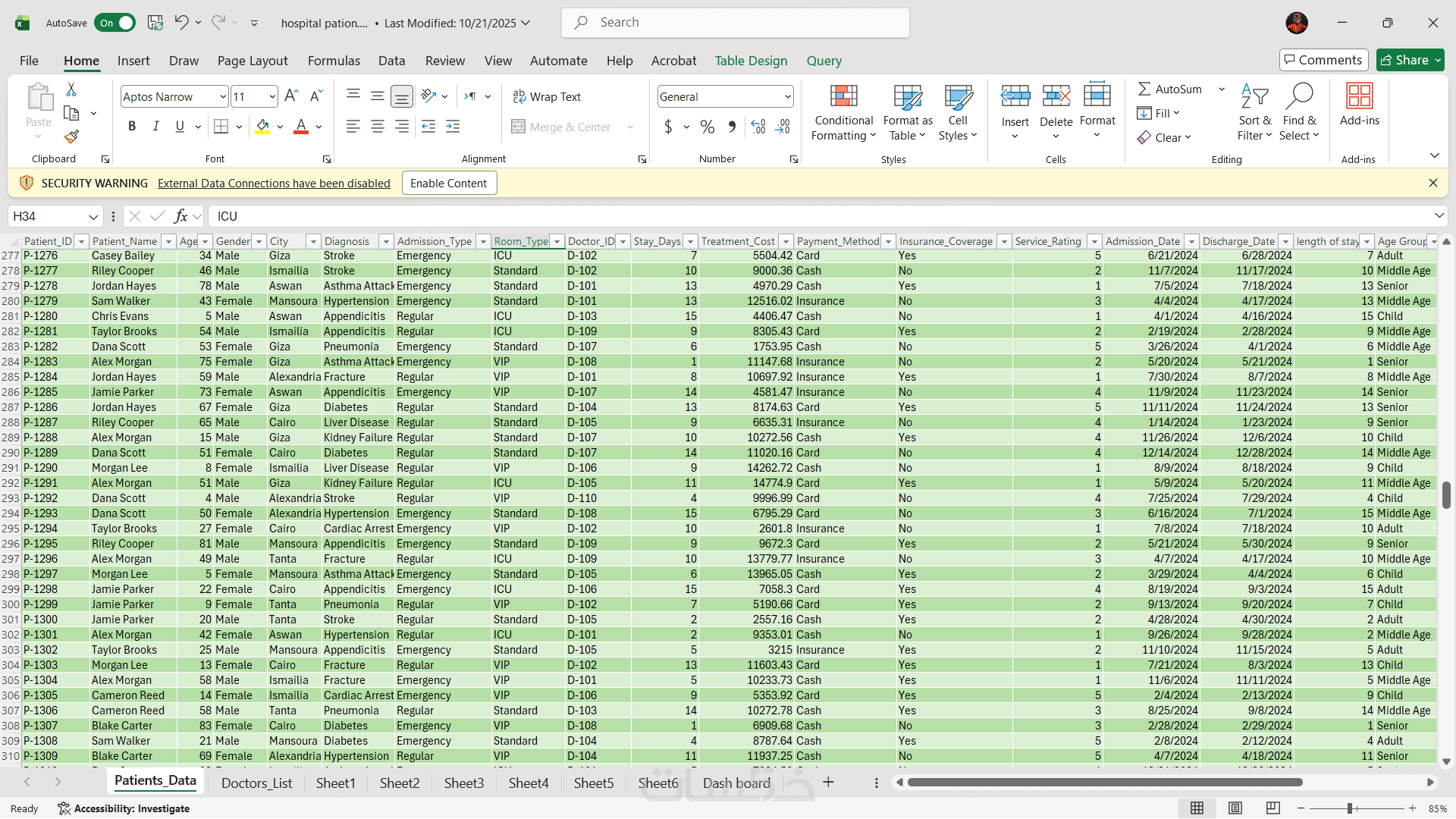Image resolution: width=1456 pixels, height=819 pixels.
Task: Open the Room_Type column filter dropdown
Action: tap(557, 241)
